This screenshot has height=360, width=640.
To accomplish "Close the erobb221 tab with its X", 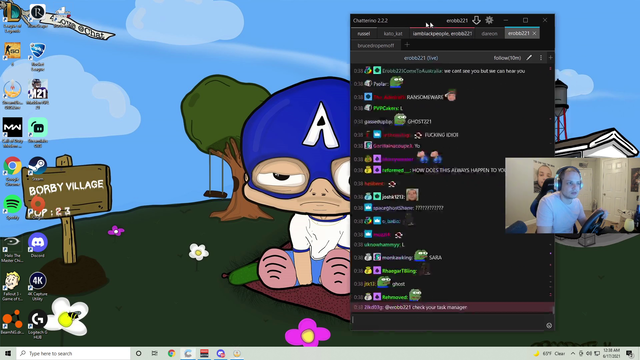I will click(534, 33).
